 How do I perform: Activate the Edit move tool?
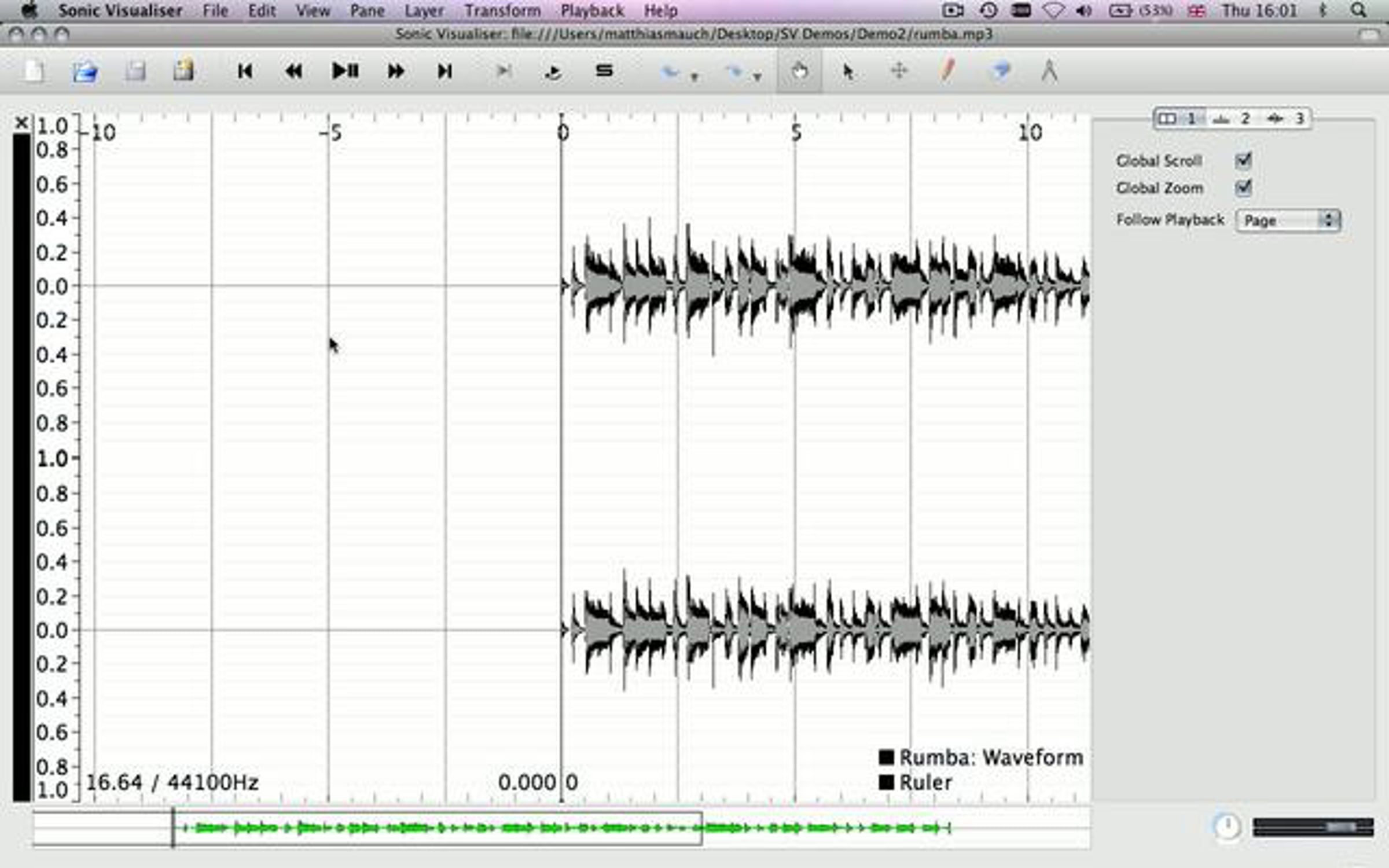(899, 71)
